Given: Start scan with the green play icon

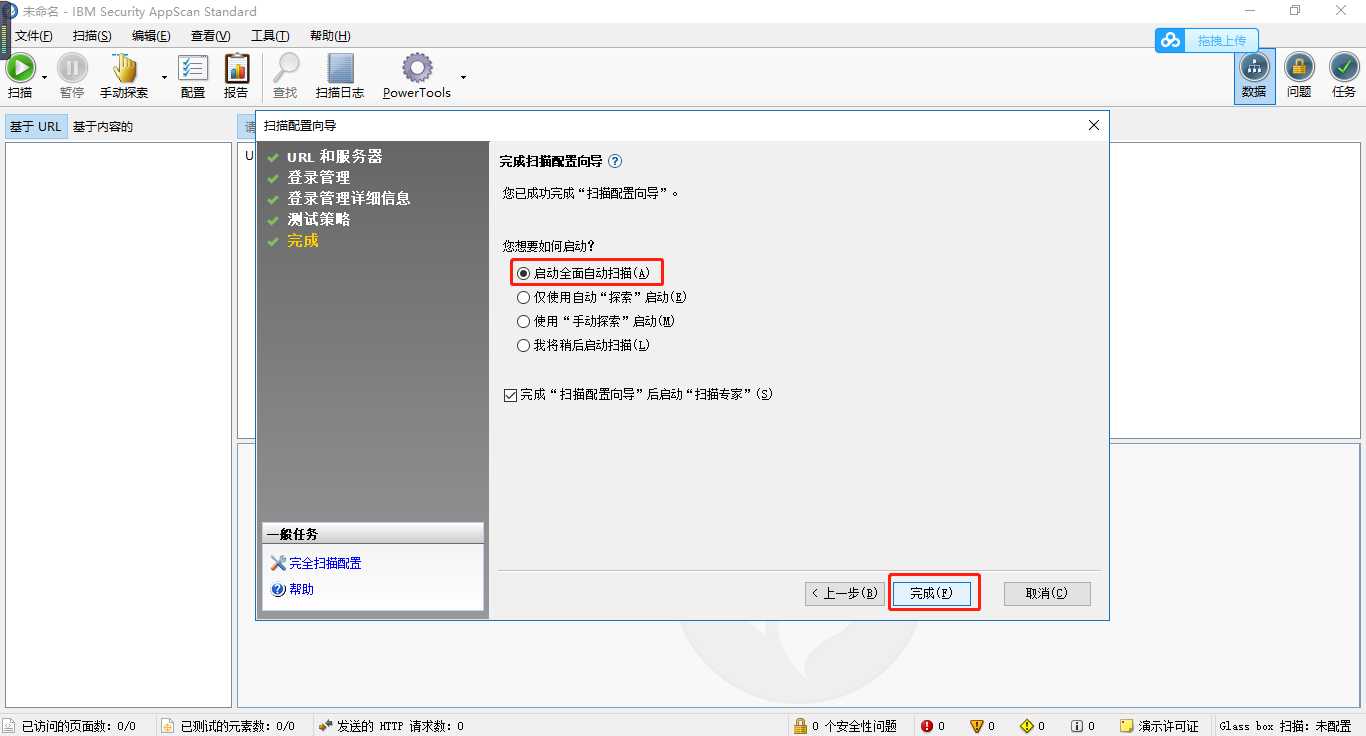Looking at the screenshot, I should click(20, 68).
